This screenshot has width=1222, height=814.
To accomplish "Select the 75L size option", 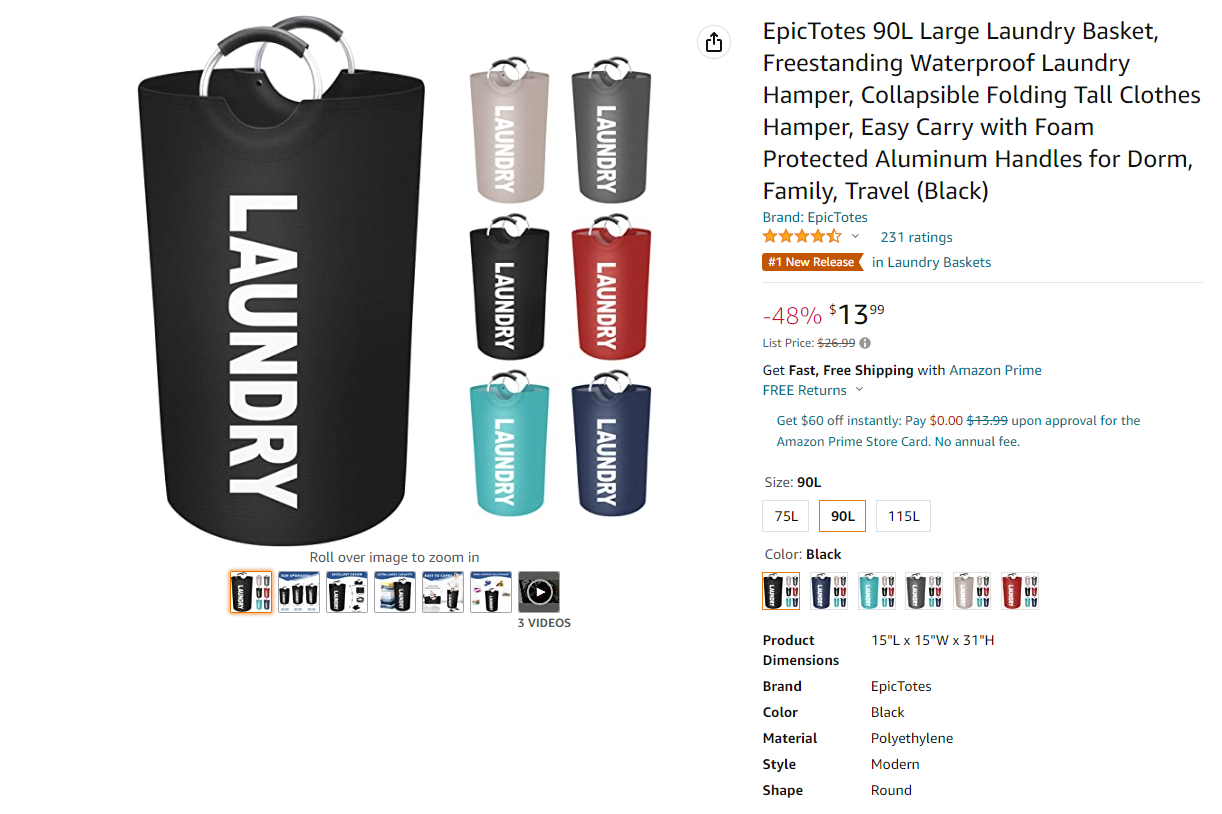I will [x=785, y=516].
